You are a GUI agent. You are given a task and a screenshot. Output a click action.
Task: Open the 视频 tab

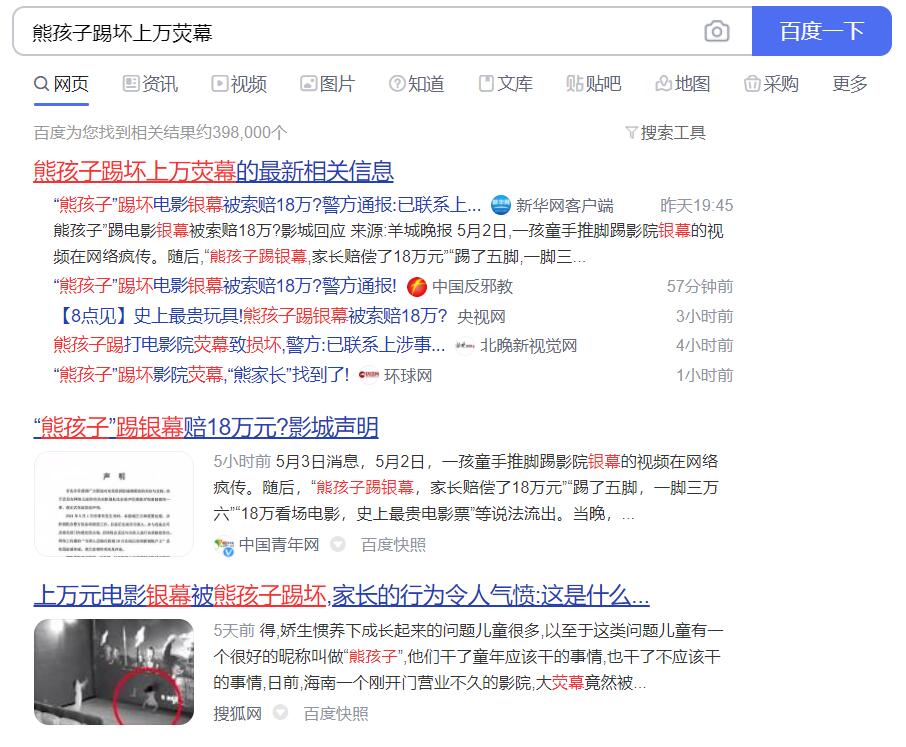pyautogui.click(x=239, y=84)
